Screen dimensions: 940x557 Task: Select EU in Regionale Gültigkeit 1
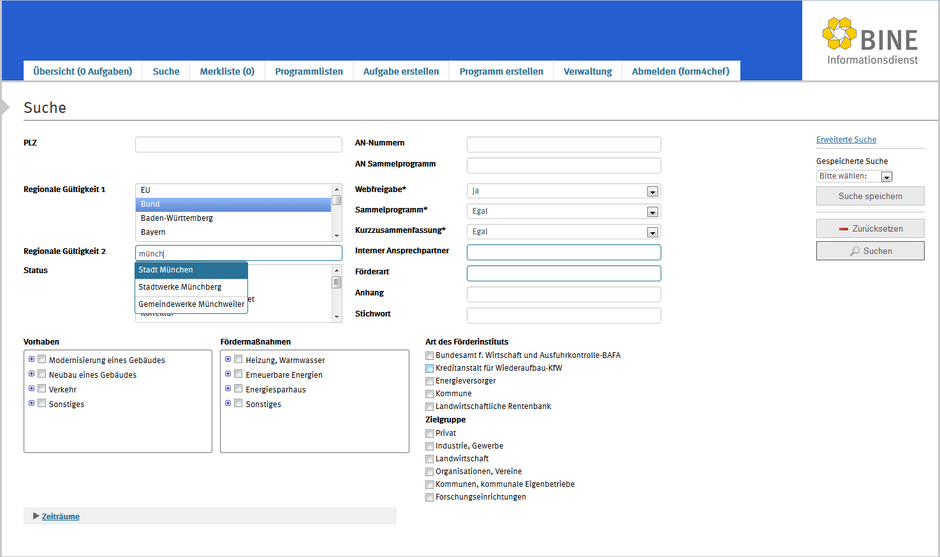pyautogui.click(x=233, y=190)
